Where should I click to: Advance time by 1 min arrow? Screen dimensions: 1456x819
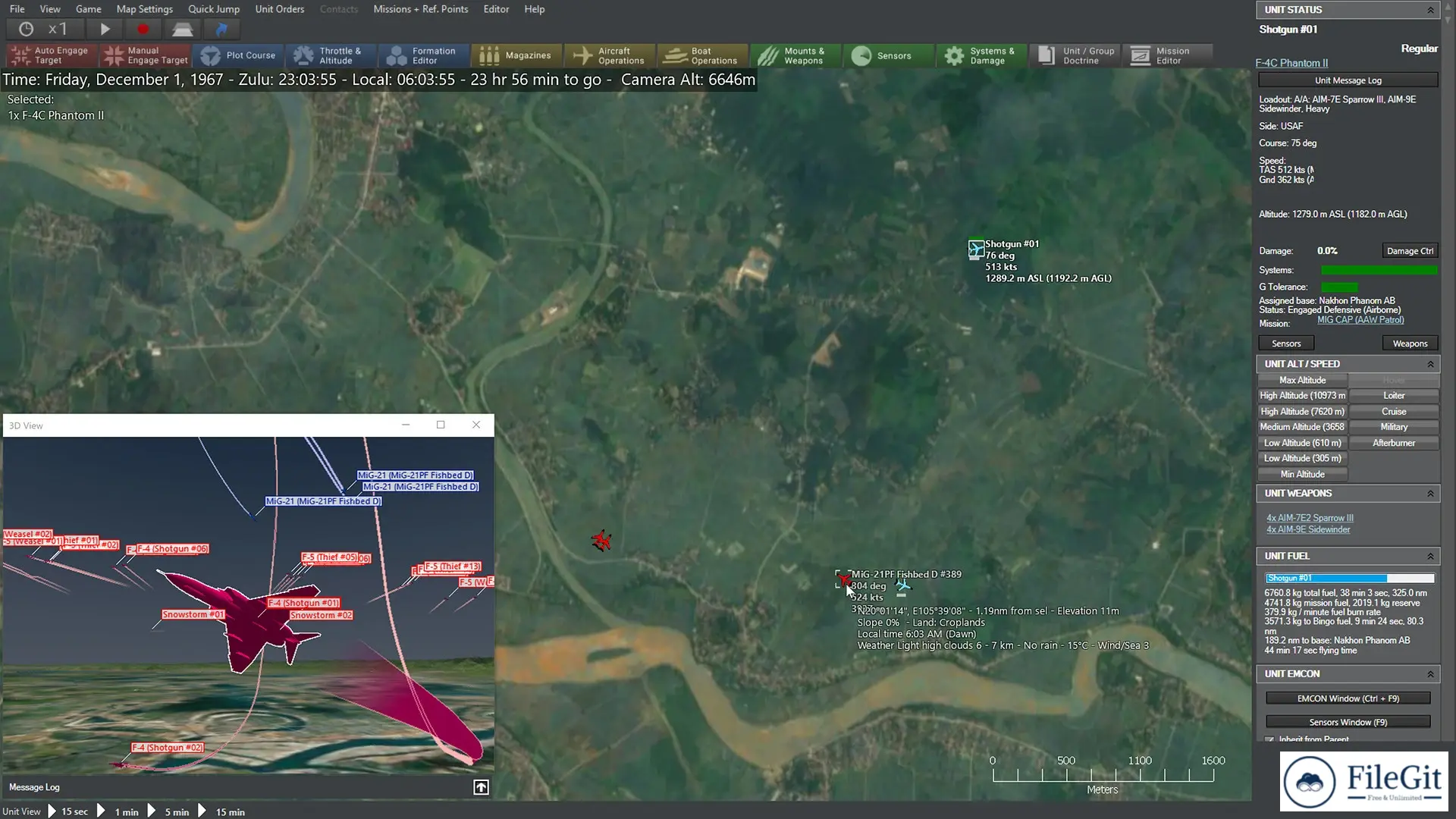point(101,811)
